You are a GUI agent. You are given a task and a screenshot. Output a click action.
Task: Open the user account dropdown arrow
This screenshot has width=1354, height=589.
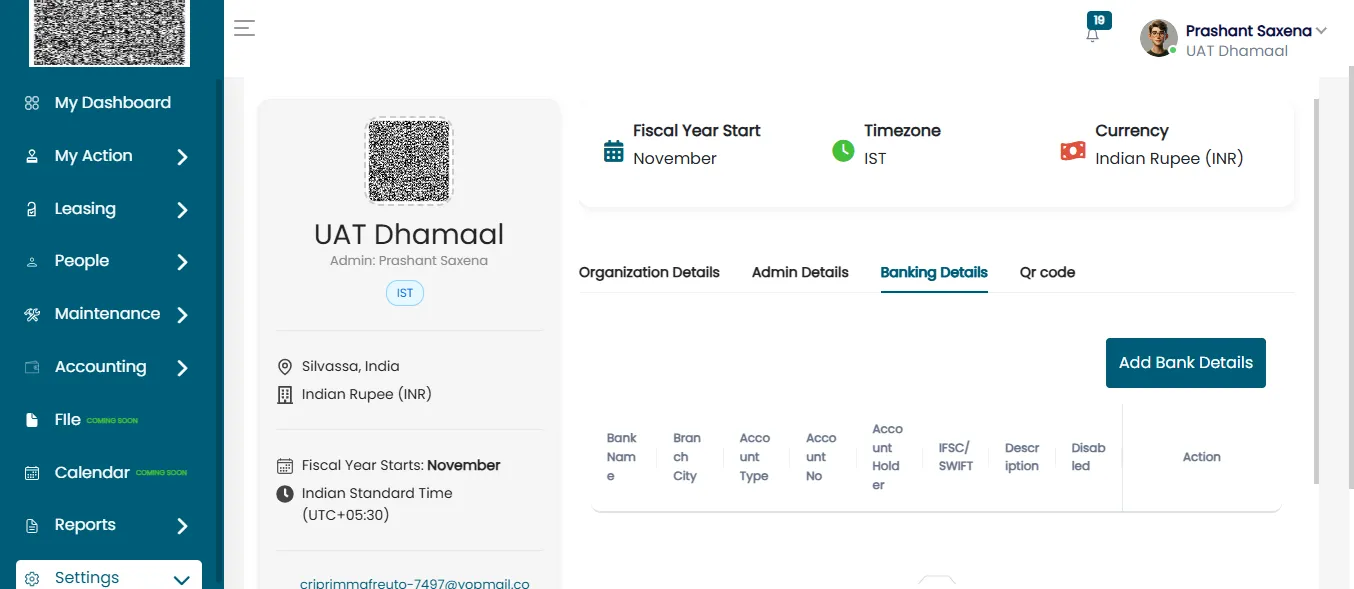(x=1321, y=31)
